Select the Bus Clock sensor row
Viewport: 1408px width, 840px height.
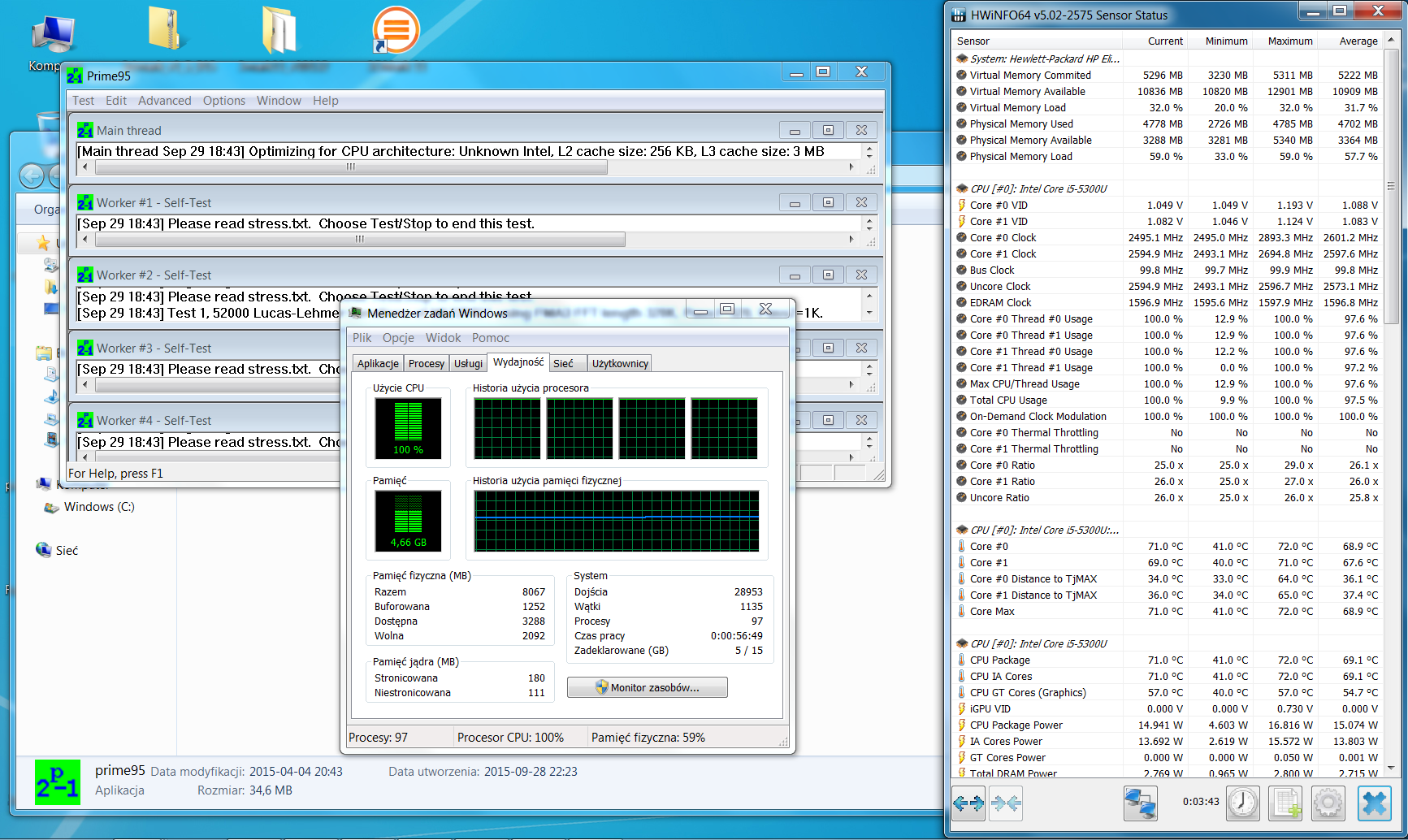[1168, 271]
